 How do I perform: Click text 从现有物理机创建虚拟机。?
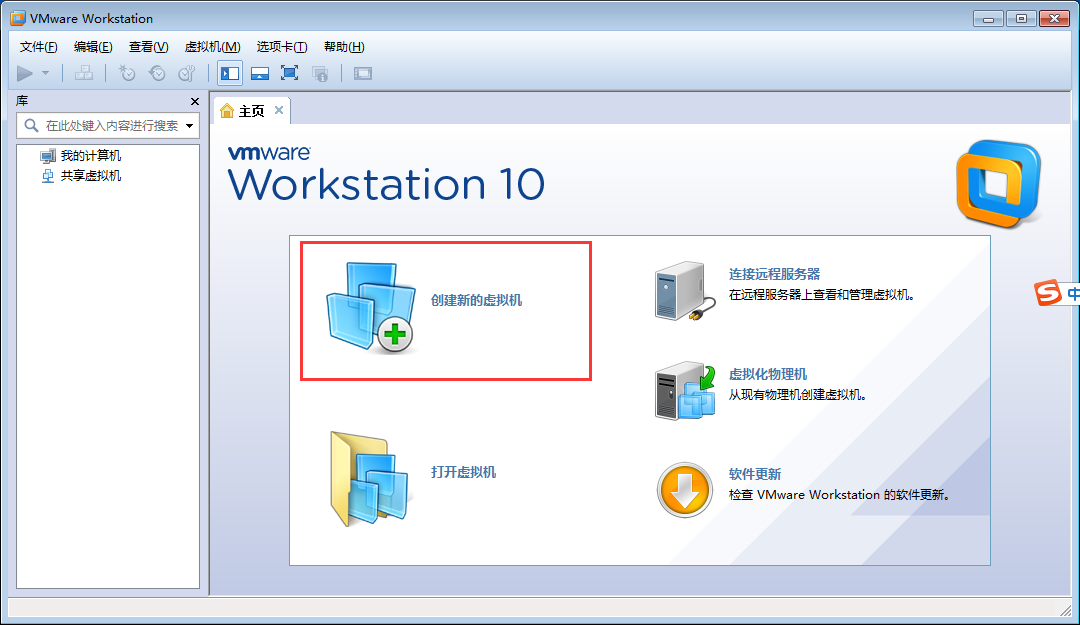(x=798, y=395)
